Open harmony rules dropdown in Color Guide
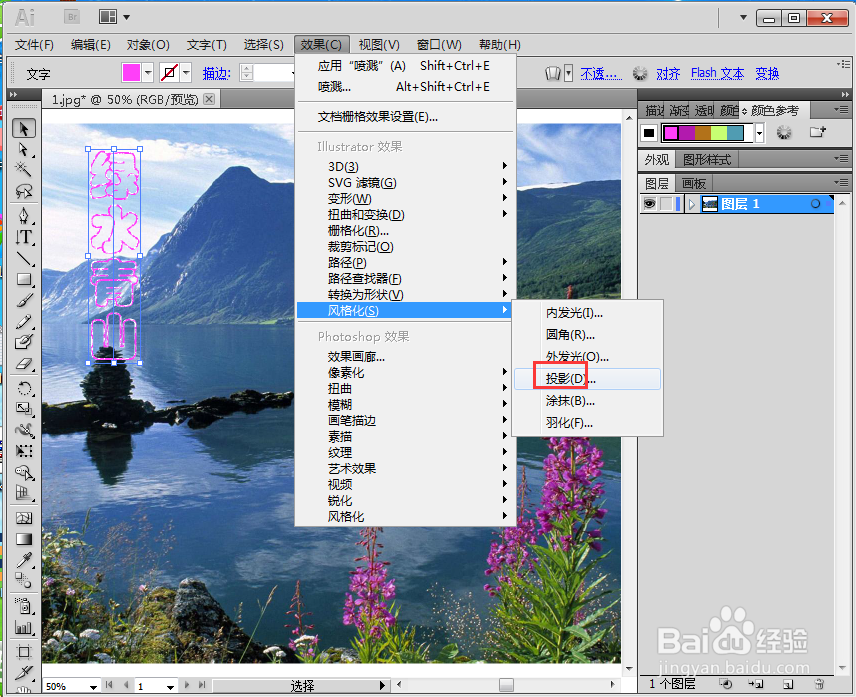856x697 pixels. click(759, 133)
